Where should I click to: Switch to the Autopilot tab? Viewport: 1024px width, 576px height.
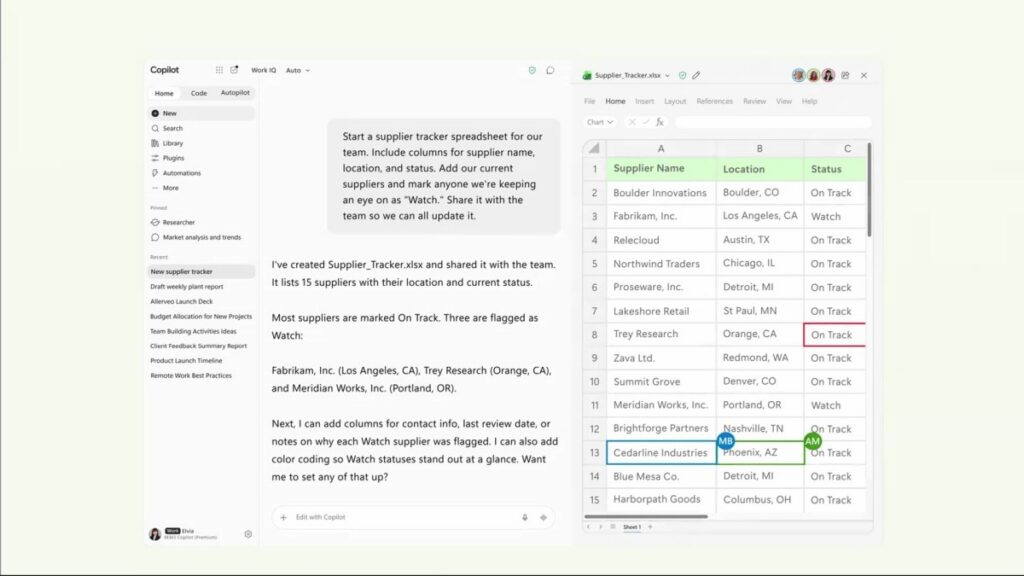point(235,93)
